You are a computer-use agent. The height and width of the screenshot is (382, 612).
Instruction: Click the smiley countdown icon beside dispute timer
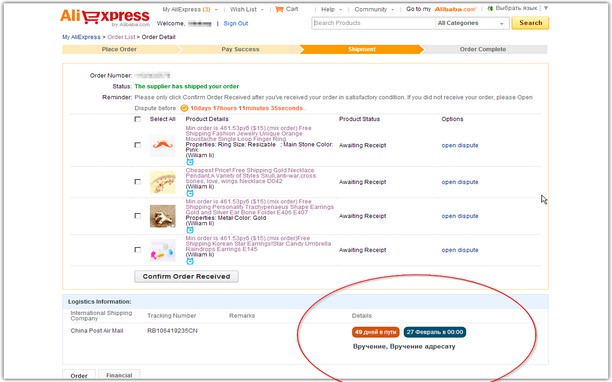point(184,108)
